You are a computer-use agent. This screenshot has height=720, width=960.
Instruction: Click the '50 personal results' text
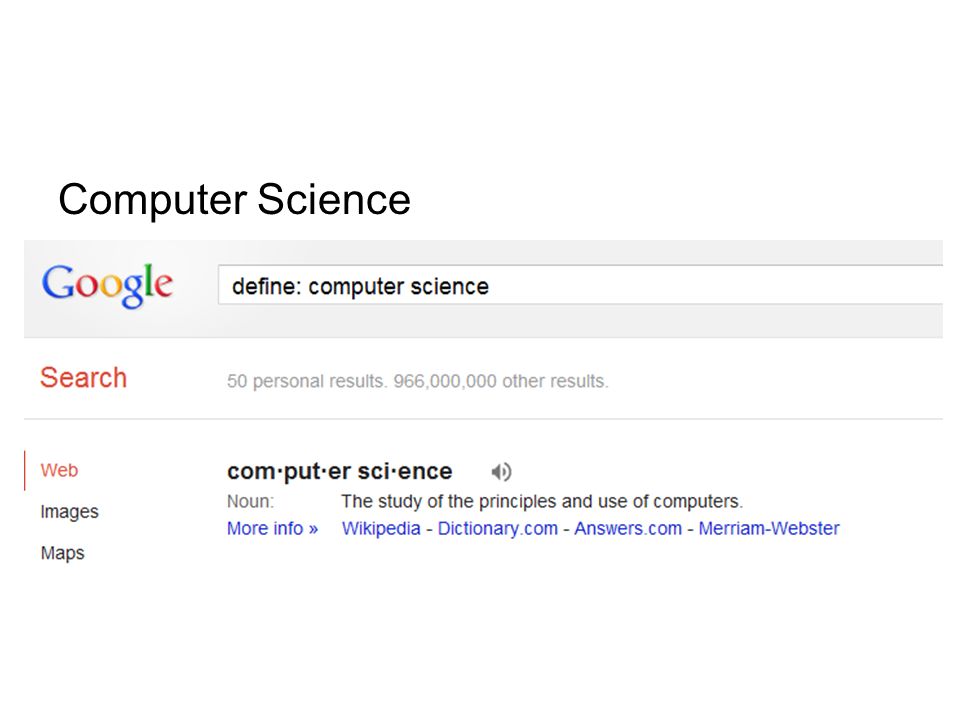point(307,381)
